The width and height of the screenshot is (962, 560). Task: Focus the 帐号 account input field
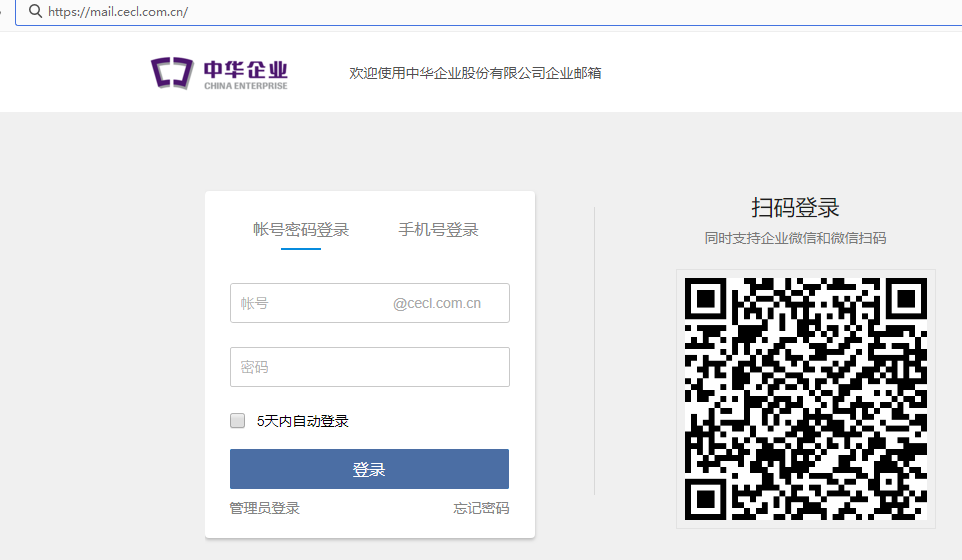310,303
